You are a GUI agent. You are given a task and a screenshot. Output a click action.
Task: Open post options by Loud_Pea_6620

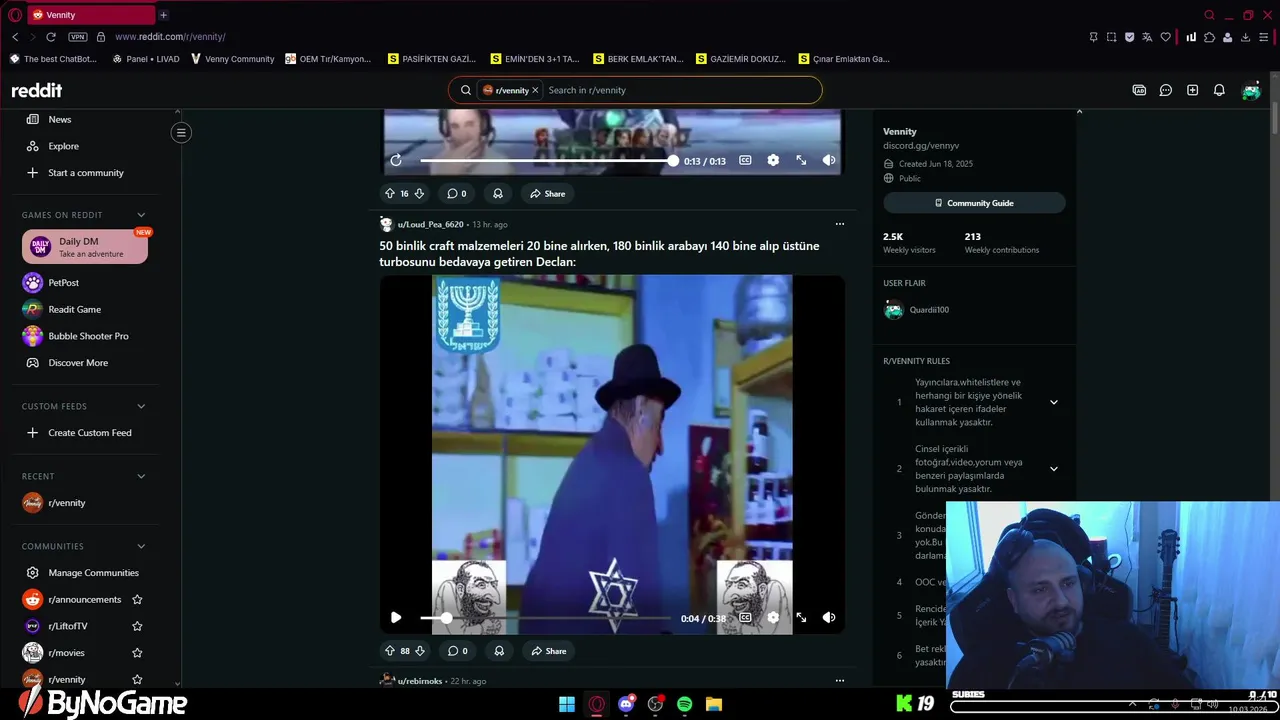pos(840,224)
